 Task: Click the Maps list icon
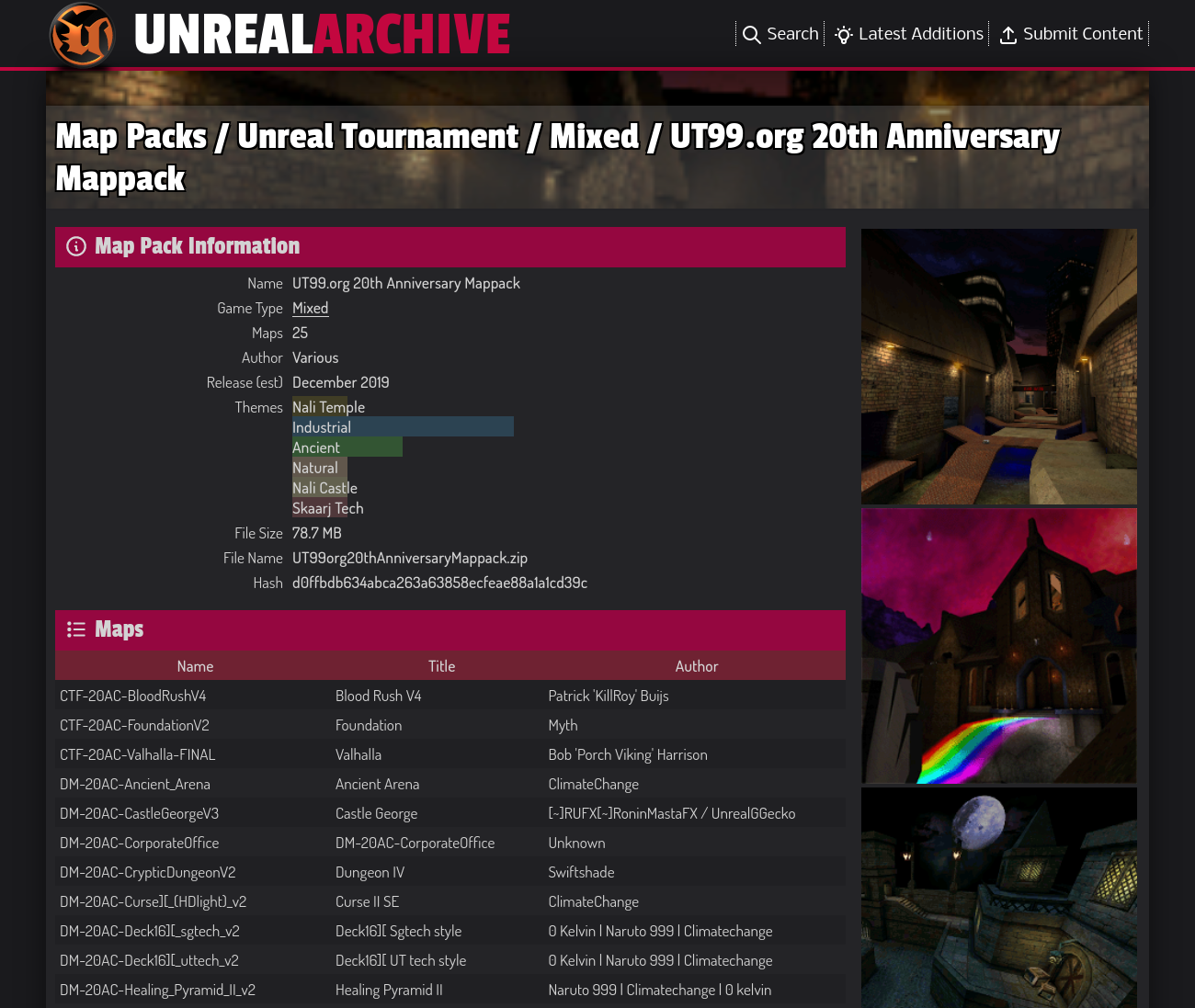(x=76, y=629)
